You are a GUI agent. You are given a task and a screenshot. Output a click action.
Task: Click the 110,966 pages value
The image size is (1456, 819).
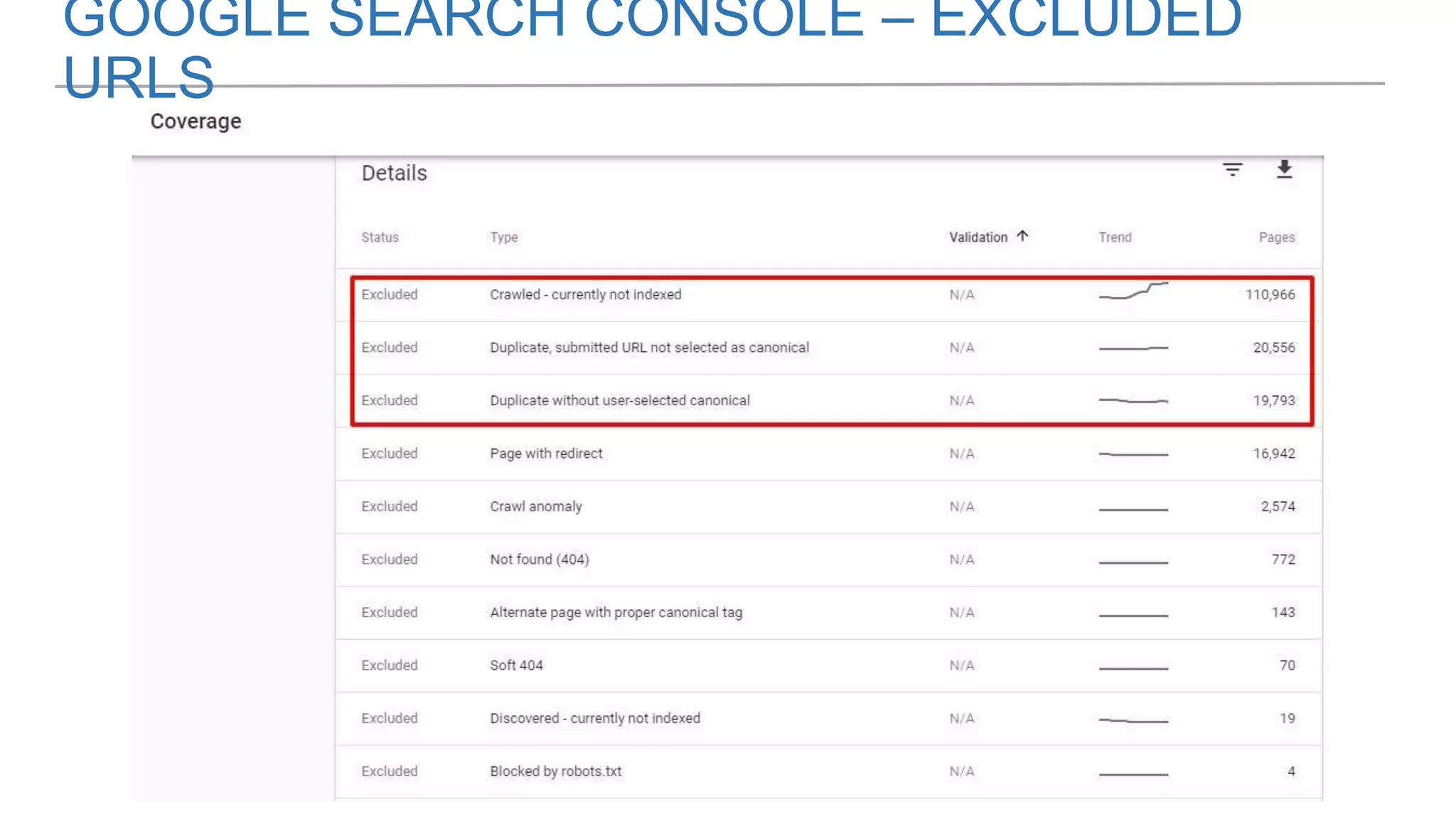coord(1270,294)
